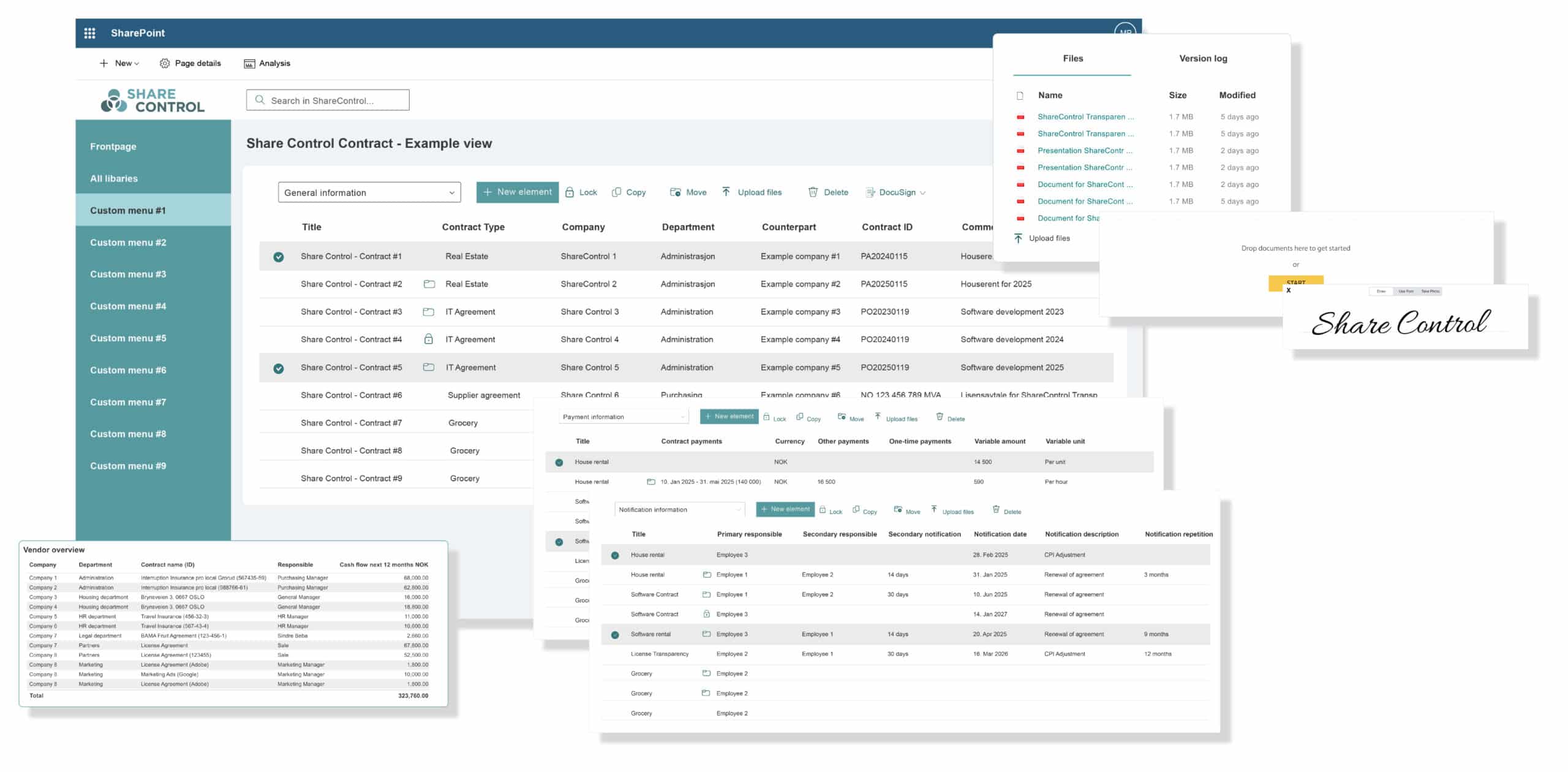Click folder icon beside Contract #5
1568x772 pixels.
(429, 368)
